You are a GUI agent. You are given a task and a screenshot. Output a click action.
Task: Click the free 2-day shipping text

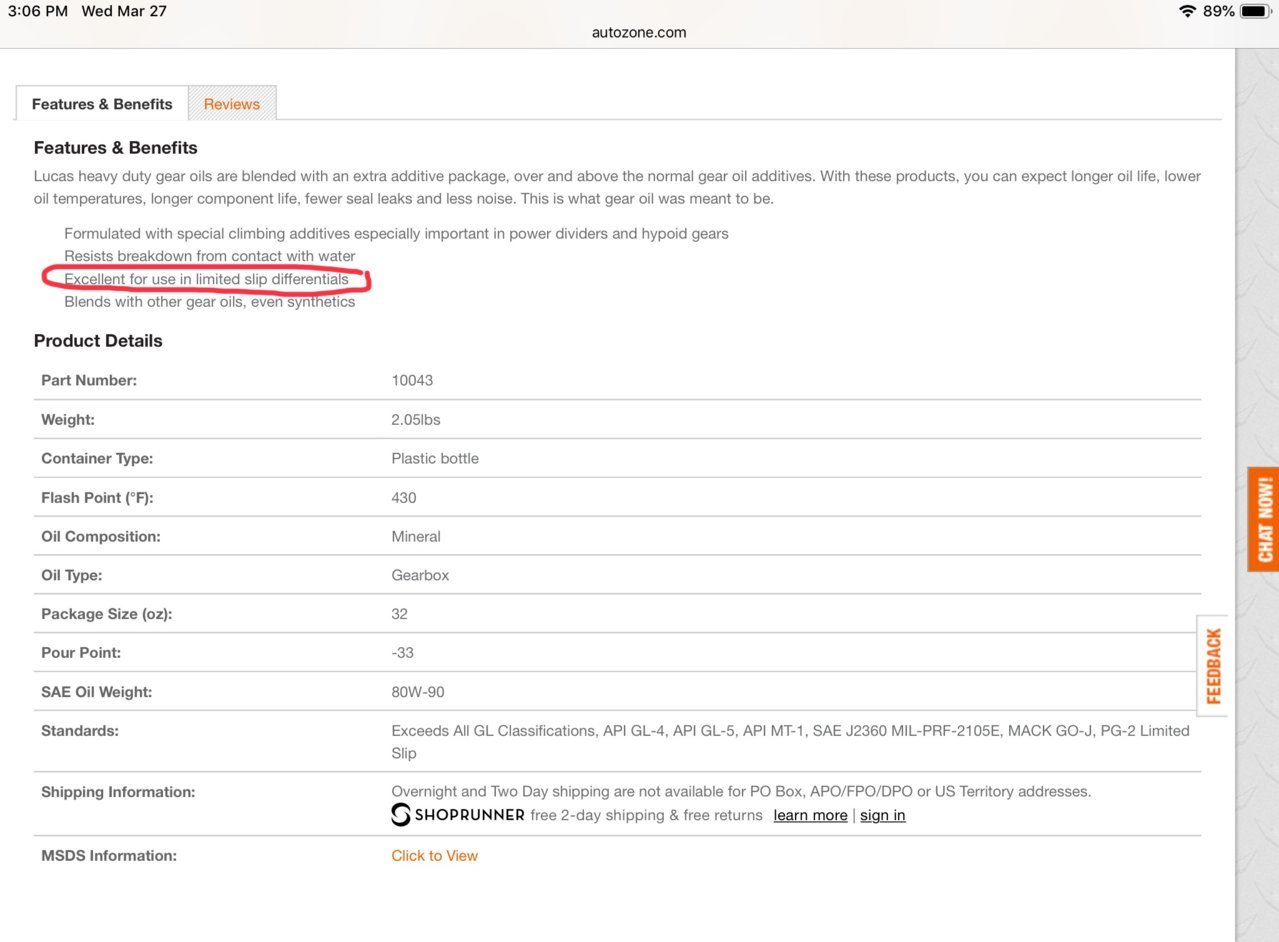click(646, 815)
